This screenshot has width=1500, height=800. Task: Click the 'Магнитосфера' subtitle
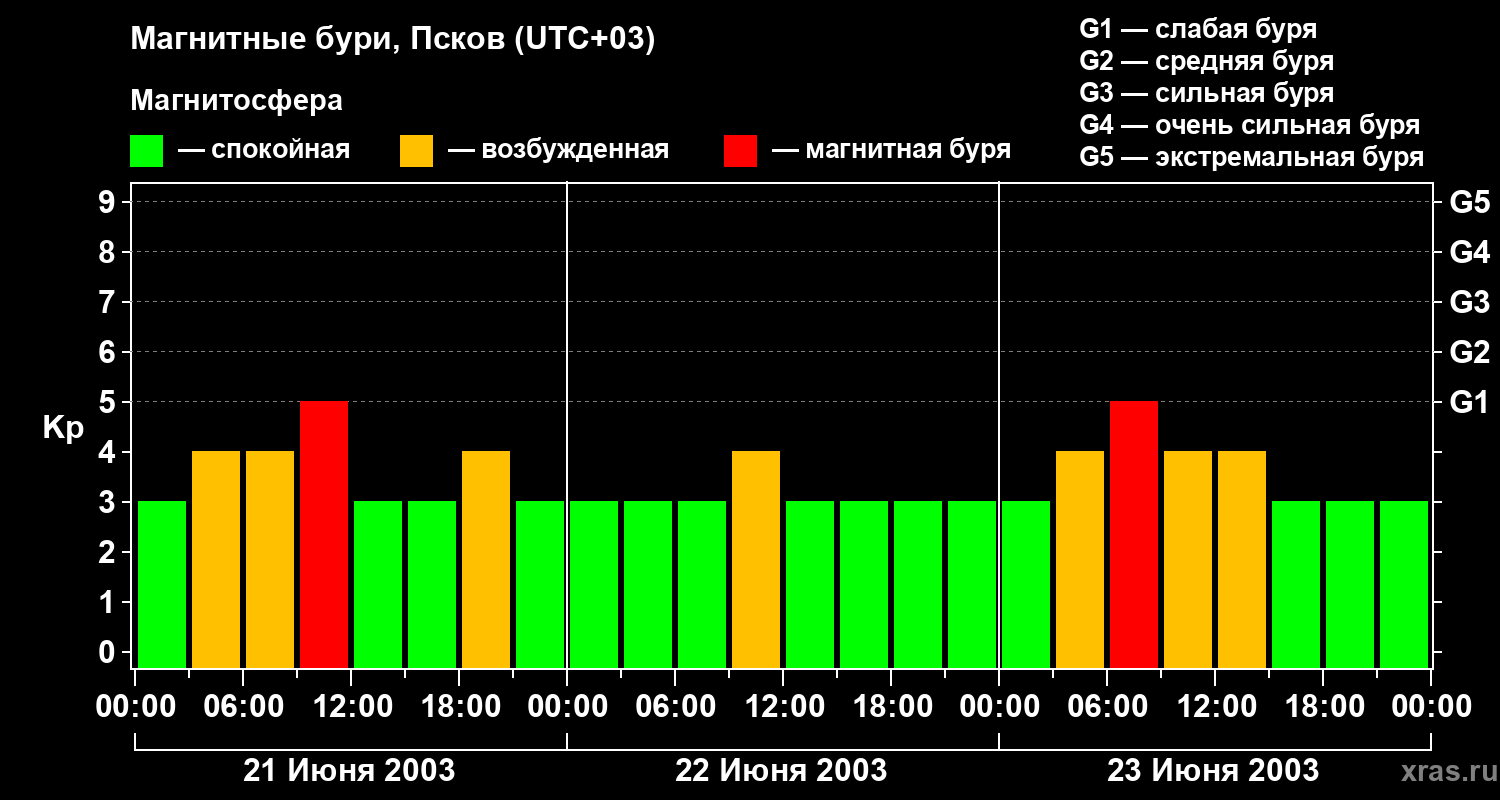[x=236, y=101]
